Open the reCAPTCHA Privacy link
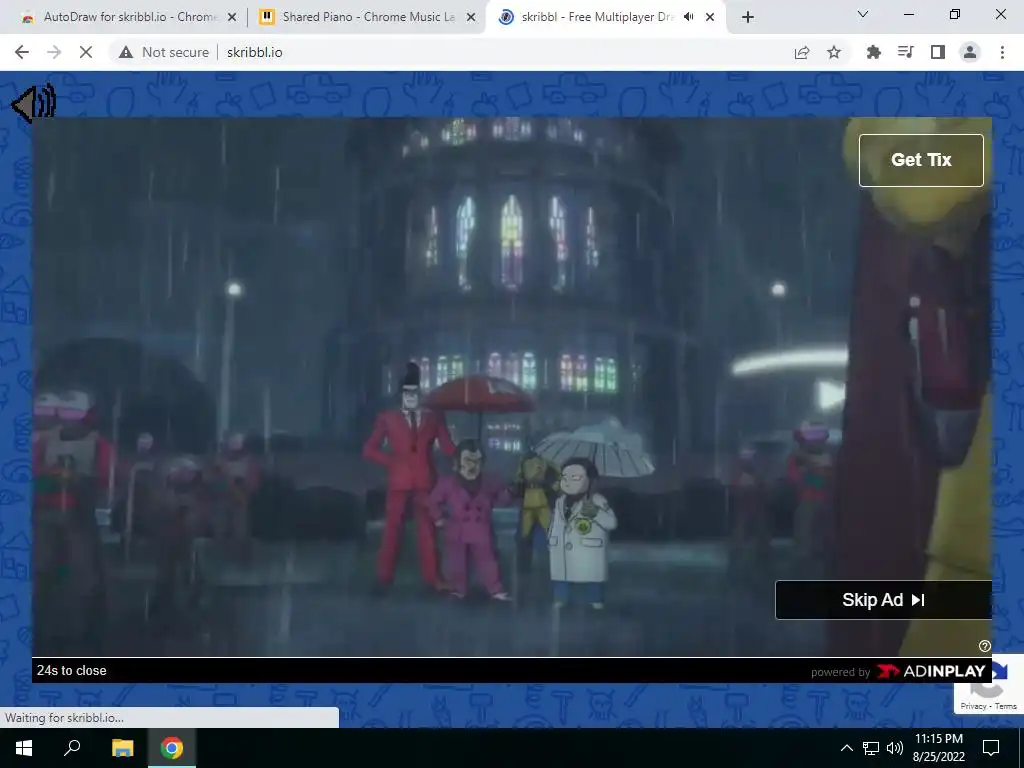Viewport: 1024px width, 768px height. (x=973, y=706)
